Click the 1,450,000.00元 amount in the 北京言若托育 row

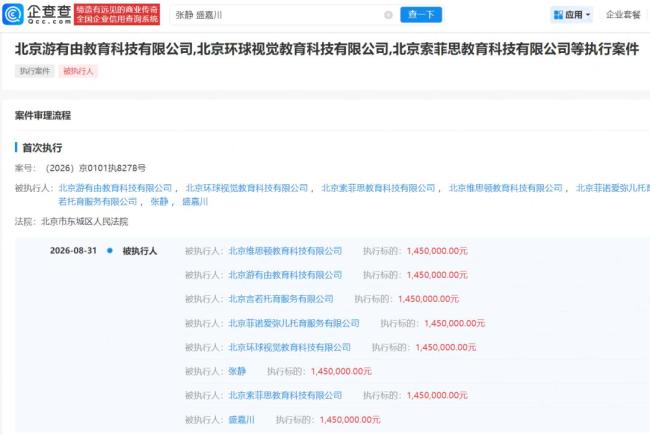click(x=428, y=299)
